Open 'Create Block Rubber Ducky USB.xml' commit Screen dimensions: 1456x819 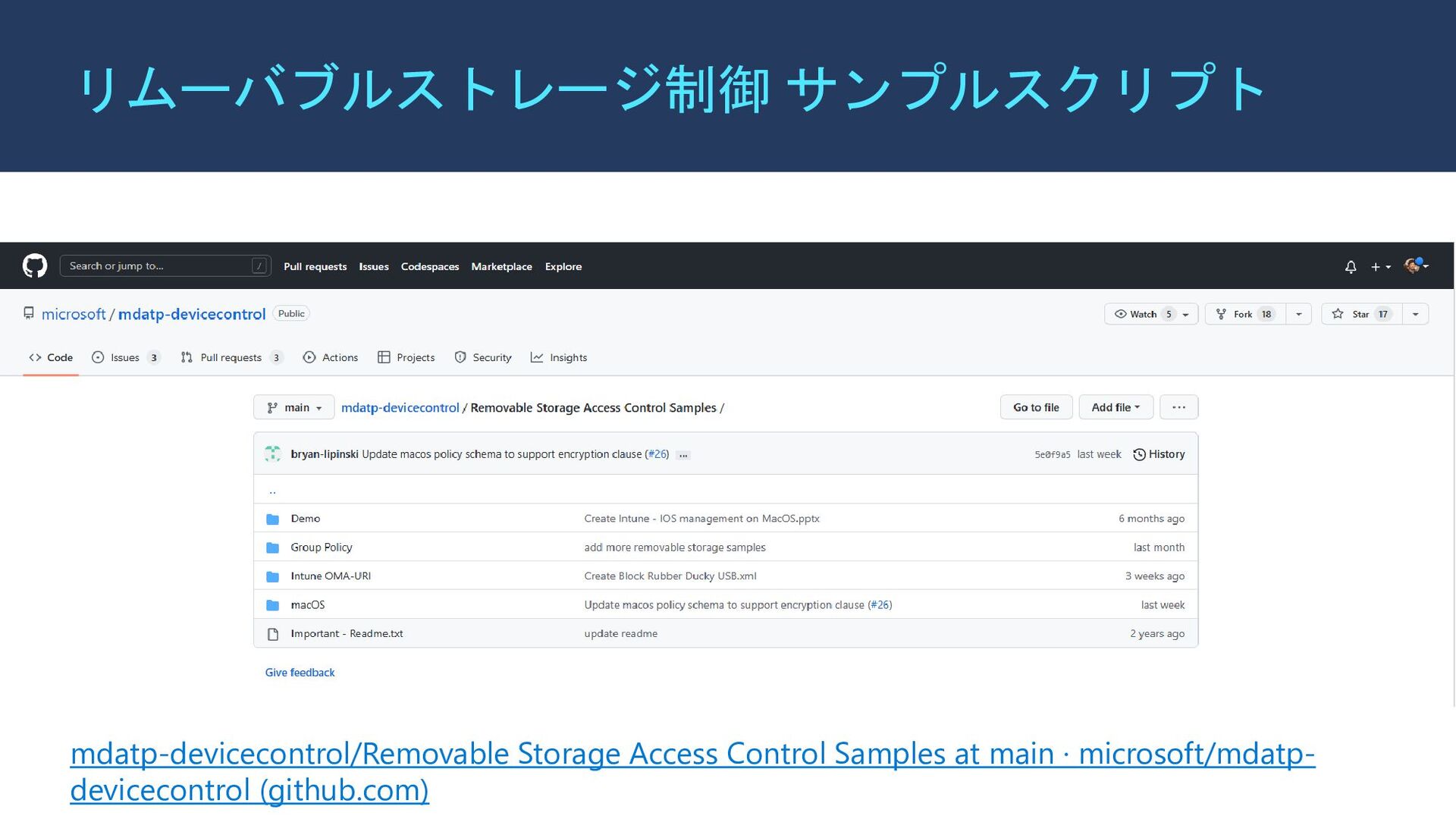coord(670,576)
